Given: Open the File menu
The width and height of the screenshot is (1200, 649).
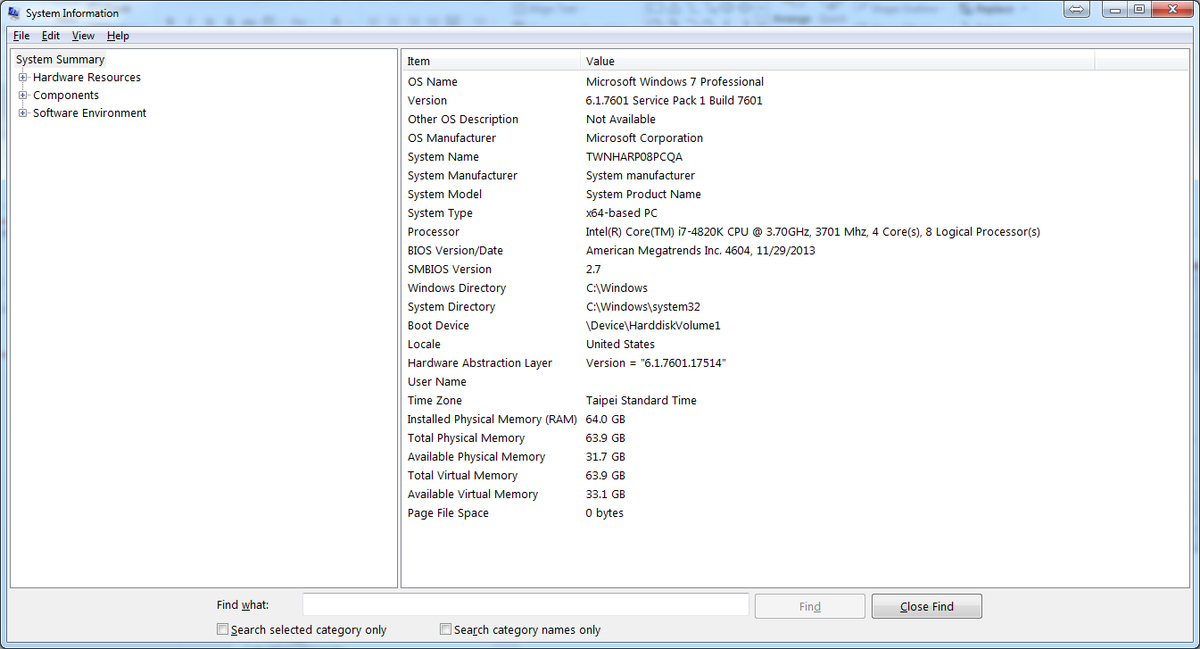Looking at the screenshot, I should pyautogui.click(x=21, y=36).
